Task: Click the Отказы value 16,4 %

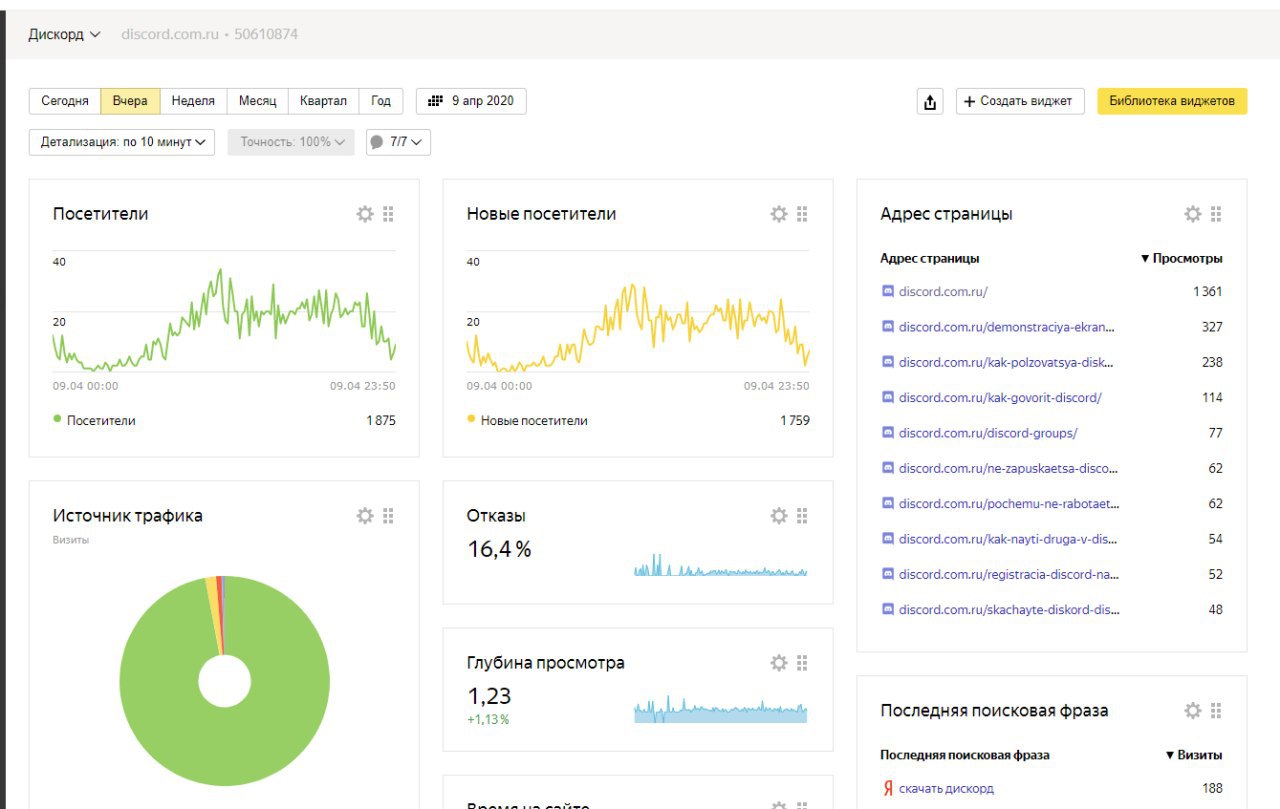Action: coord(499,549)
